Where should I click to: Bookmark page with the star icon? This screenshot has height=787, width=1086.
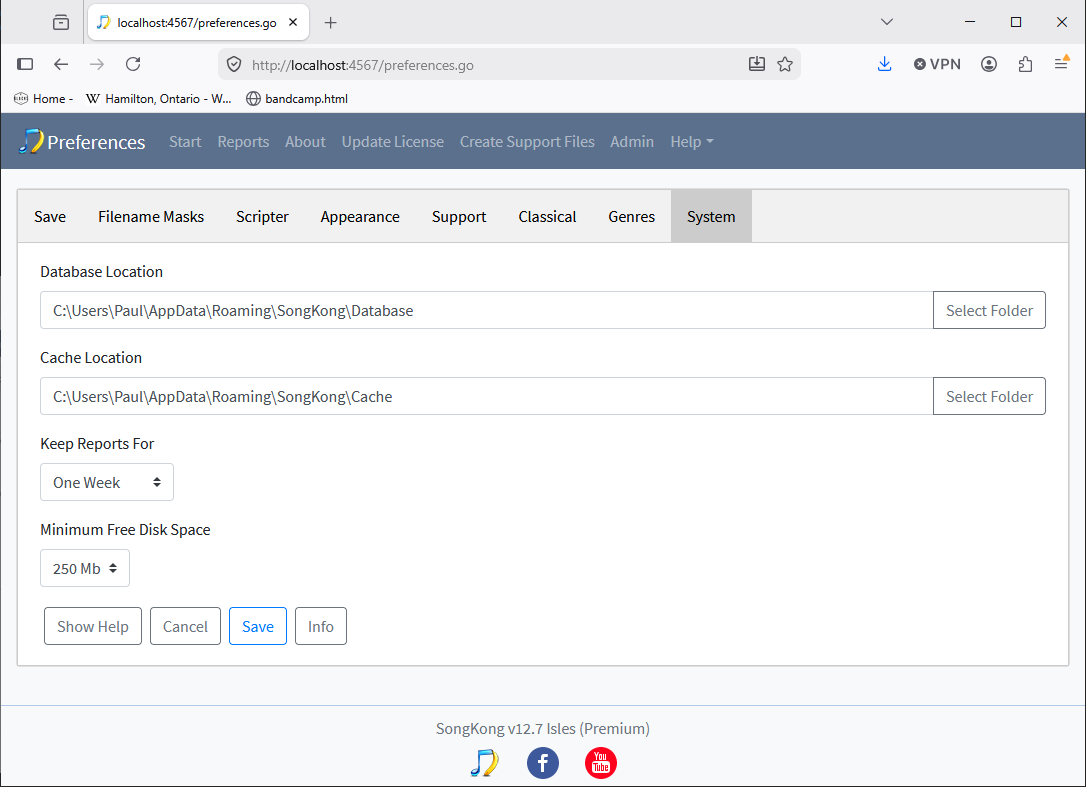[x=785, y=64]
